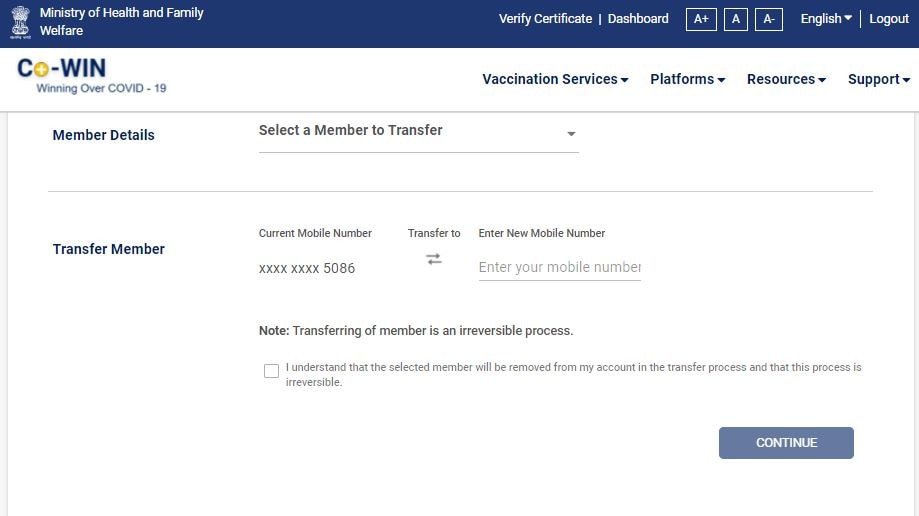Go to Dashboard
919x516 pixels.
click(x=638, y=19)
